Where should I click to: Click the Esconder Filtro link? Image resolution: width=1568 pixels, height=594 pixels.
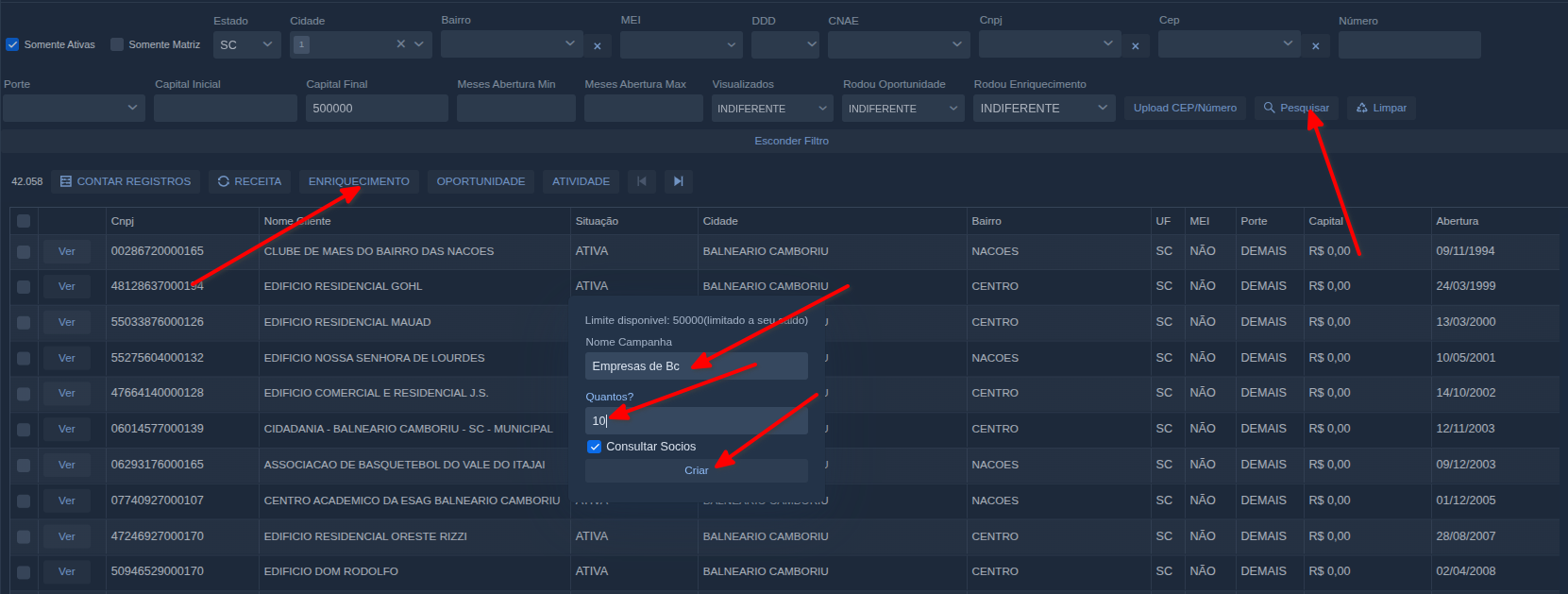tap(791, 141)
